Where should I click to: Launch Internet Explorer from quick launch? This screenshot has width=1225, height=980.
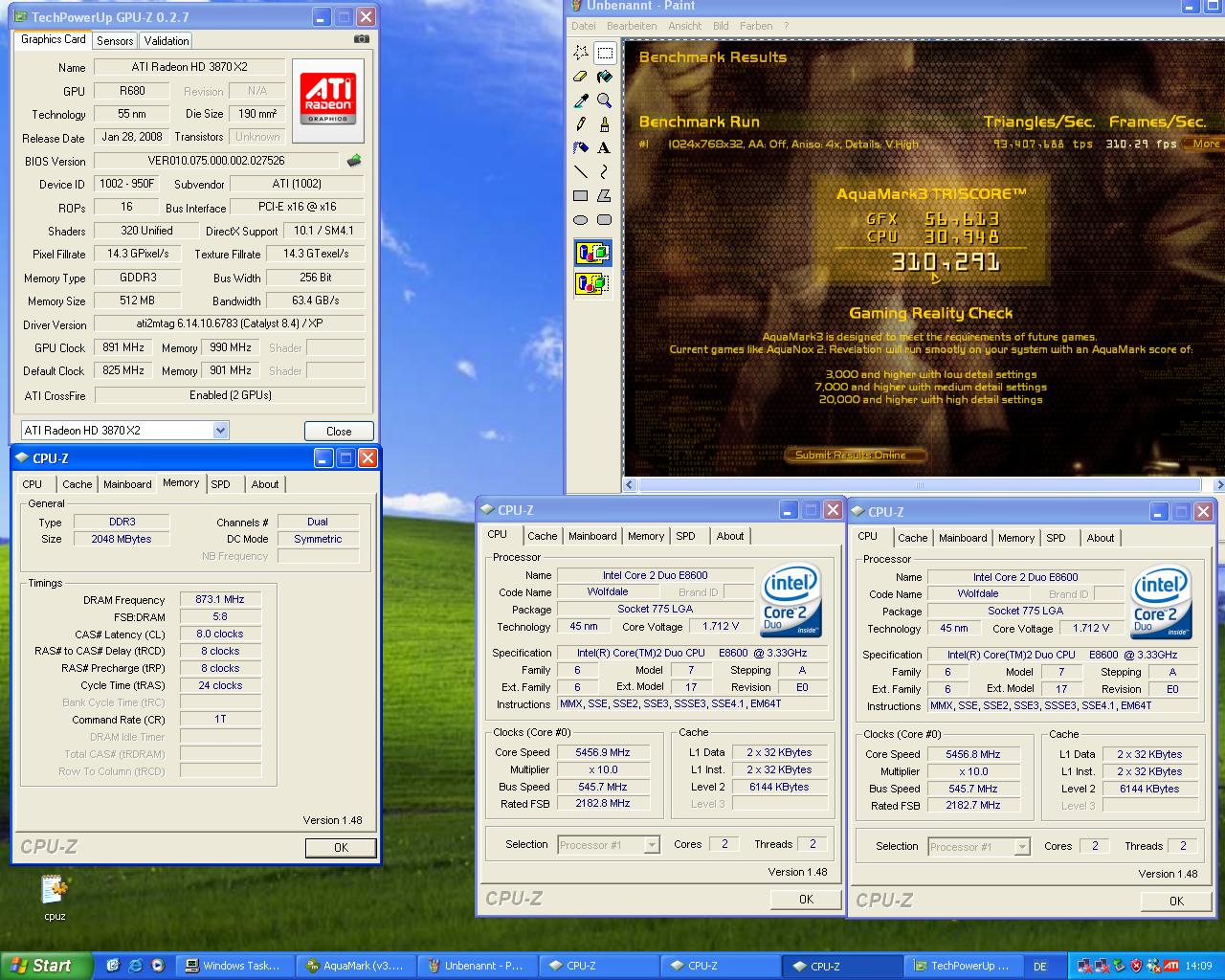(x=135, y=966)
